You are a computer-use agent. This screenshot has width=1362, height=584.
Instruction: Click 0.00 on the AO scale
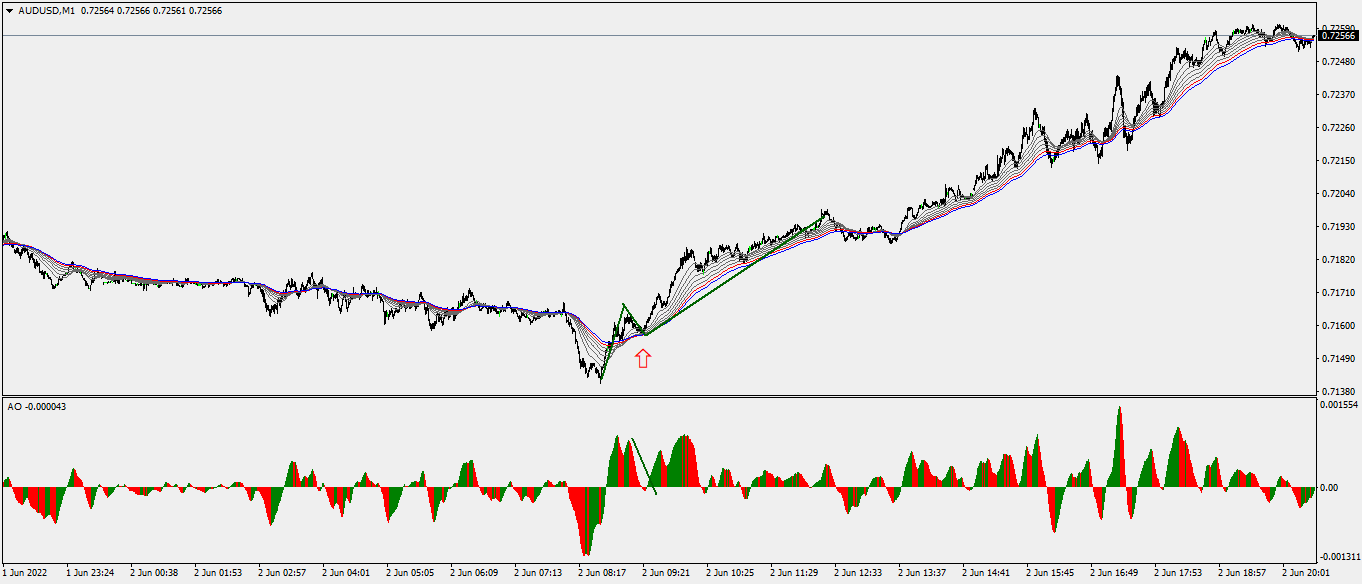pyautogui.click(x=1331, y=488)
